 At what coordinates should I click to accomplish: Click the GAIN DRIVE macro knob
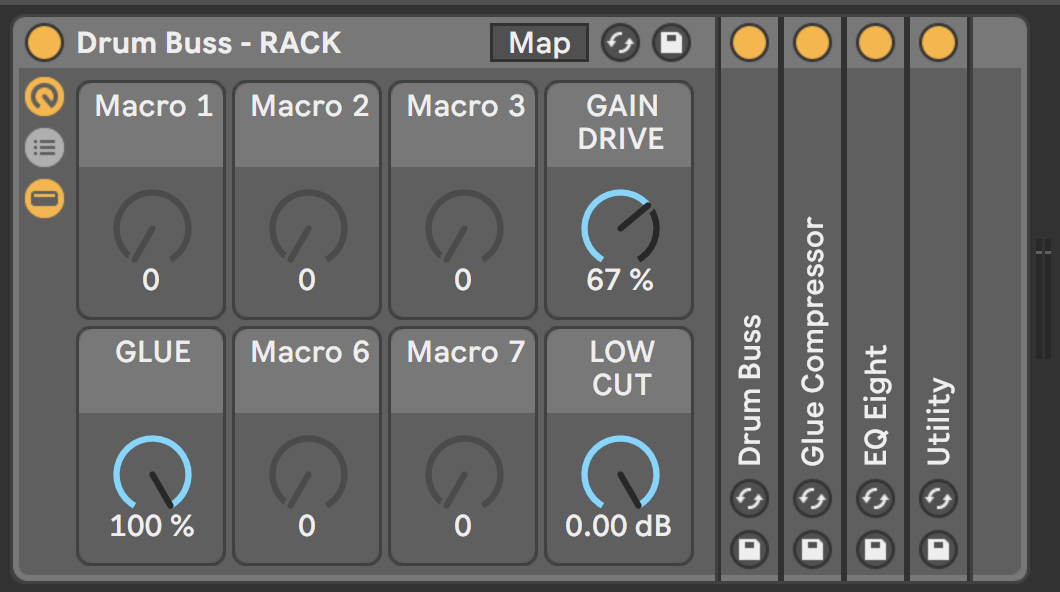pyautogui.click(x=621, y=228)
